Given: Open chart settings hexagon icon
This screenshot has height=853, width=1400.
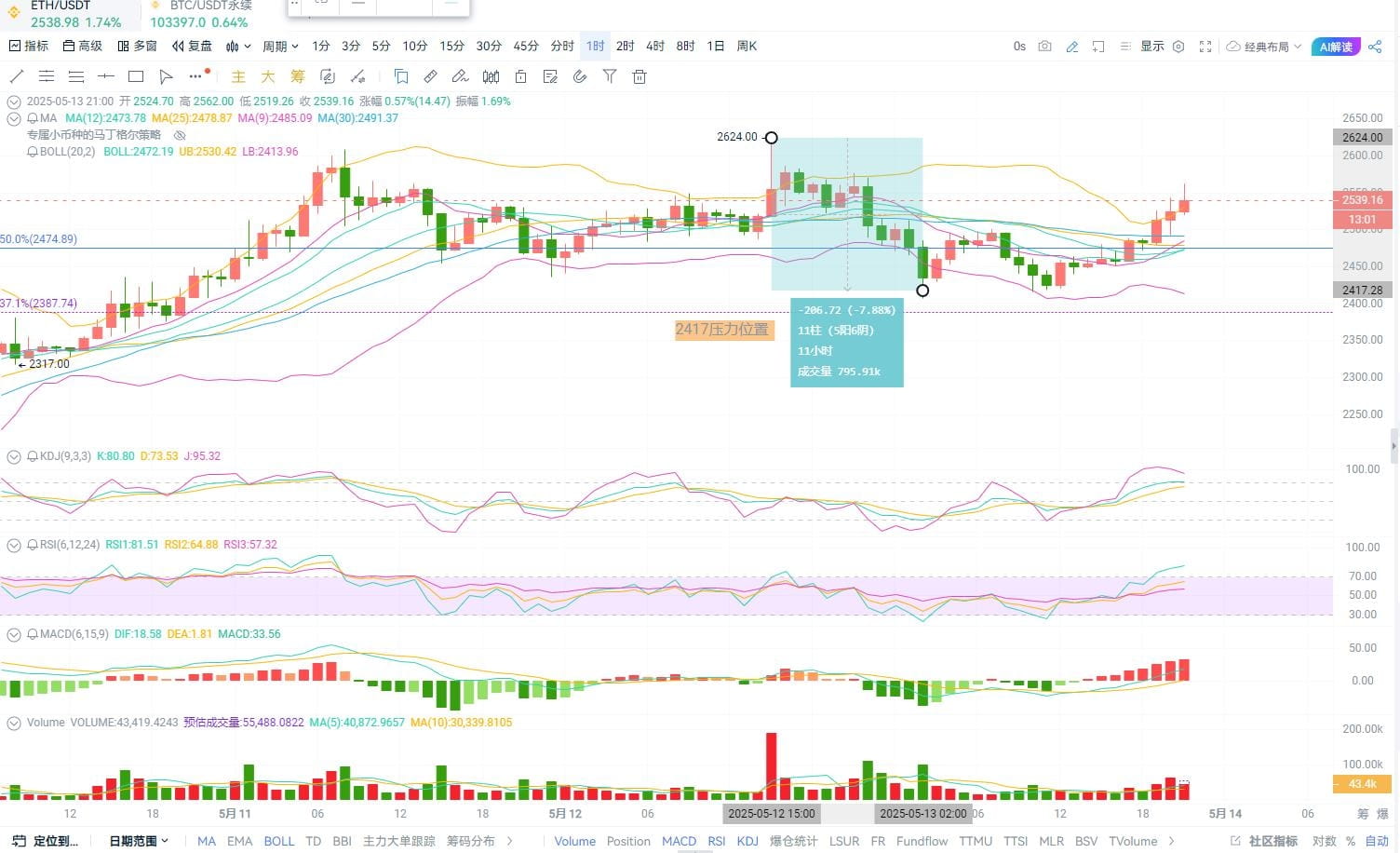Looking at the screenshot, I should point(1178,47).
